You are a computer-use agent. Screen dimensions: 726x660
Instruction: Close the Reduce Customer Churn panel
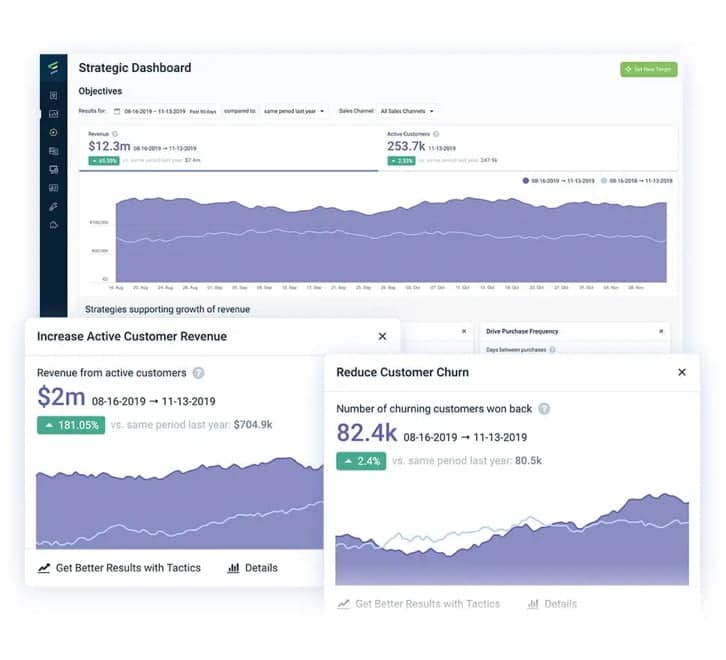point(682,372)
